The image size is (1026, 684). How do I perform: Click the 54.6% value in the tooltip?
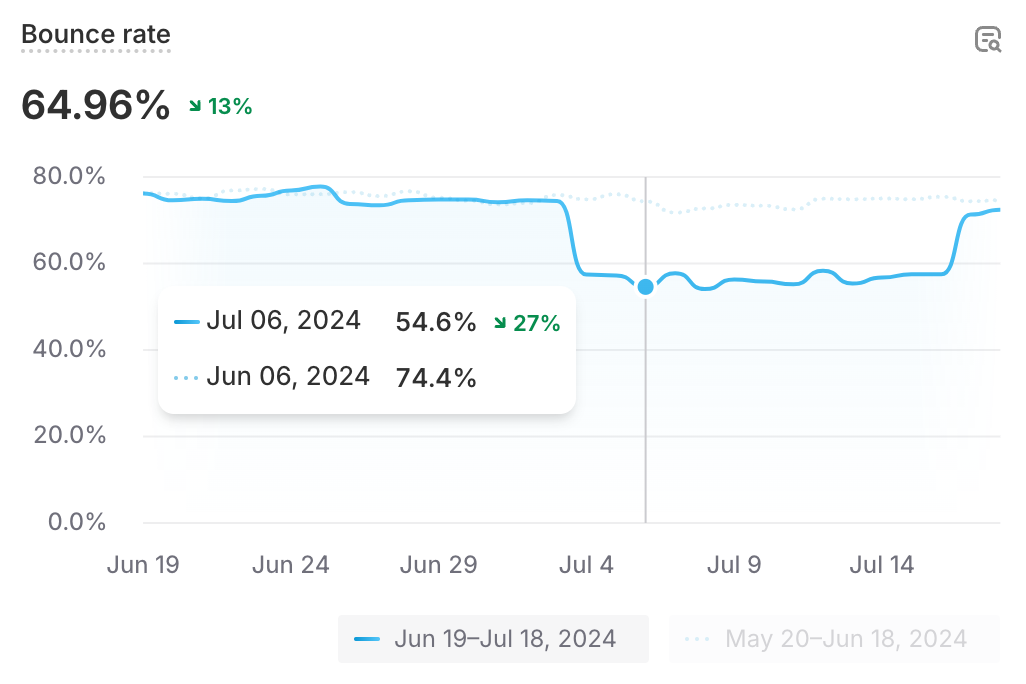pos(436,322)
